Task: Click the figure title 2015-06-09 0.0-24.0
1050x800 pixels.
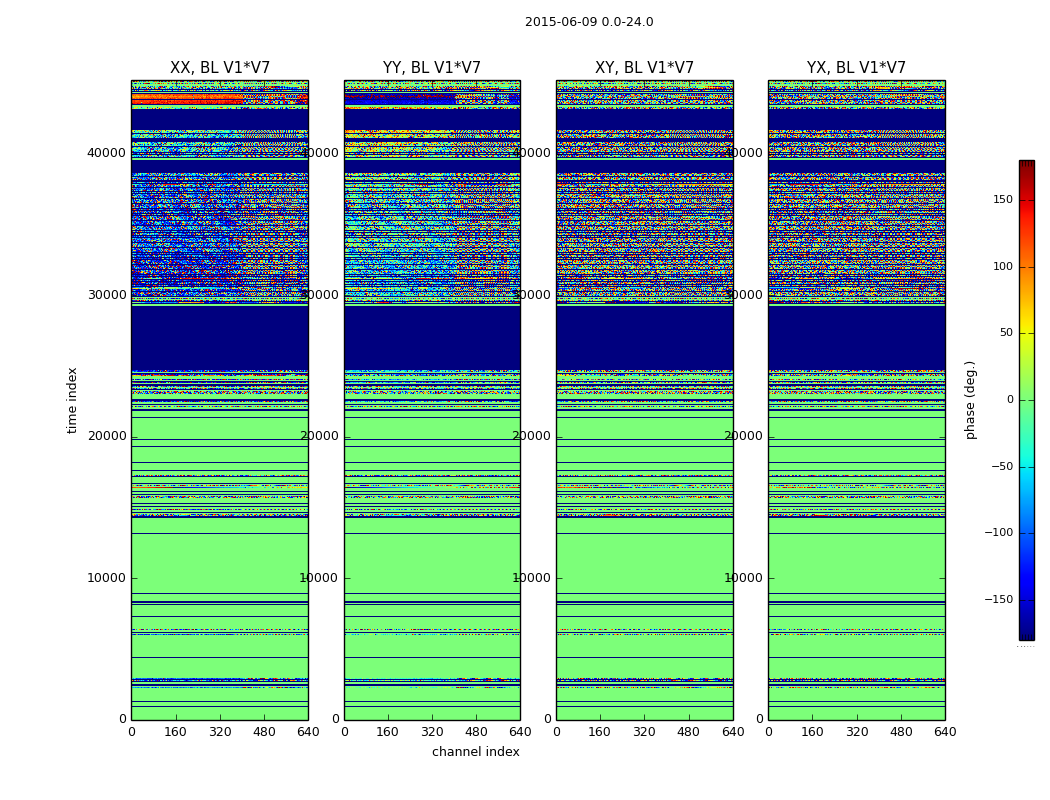Action: point(589,22)
